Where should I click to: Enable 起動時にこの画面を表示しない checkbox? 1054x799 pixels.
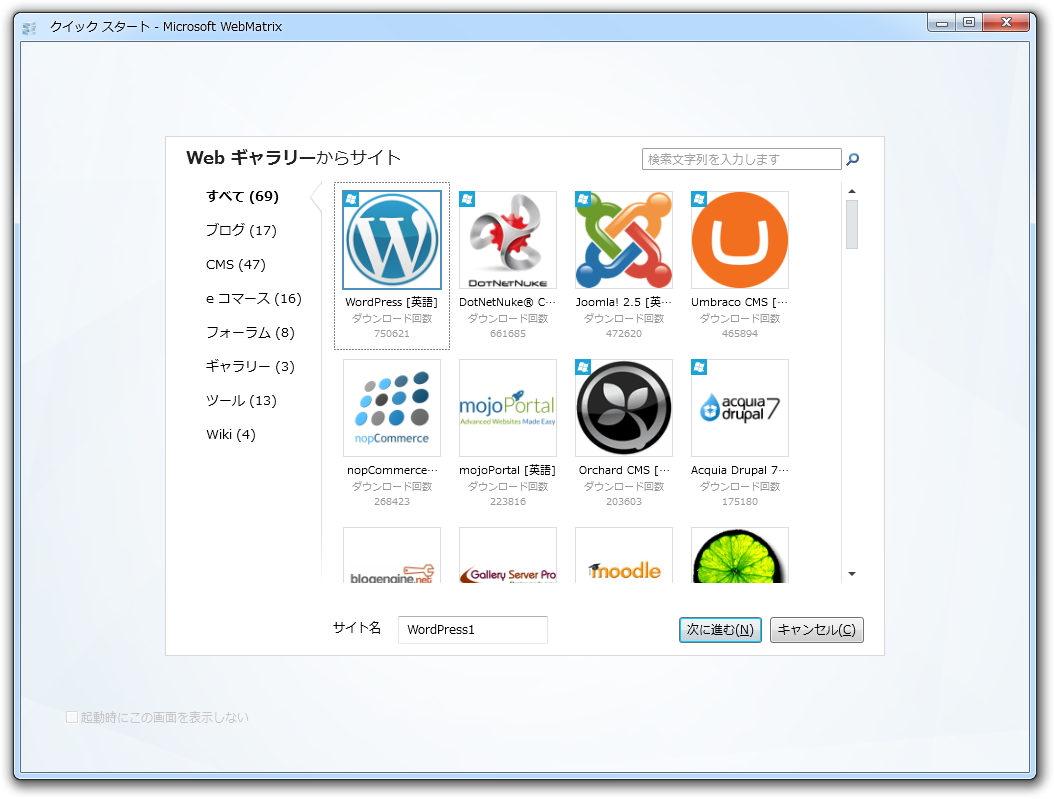pyautogui.click(x=72, y=717)
